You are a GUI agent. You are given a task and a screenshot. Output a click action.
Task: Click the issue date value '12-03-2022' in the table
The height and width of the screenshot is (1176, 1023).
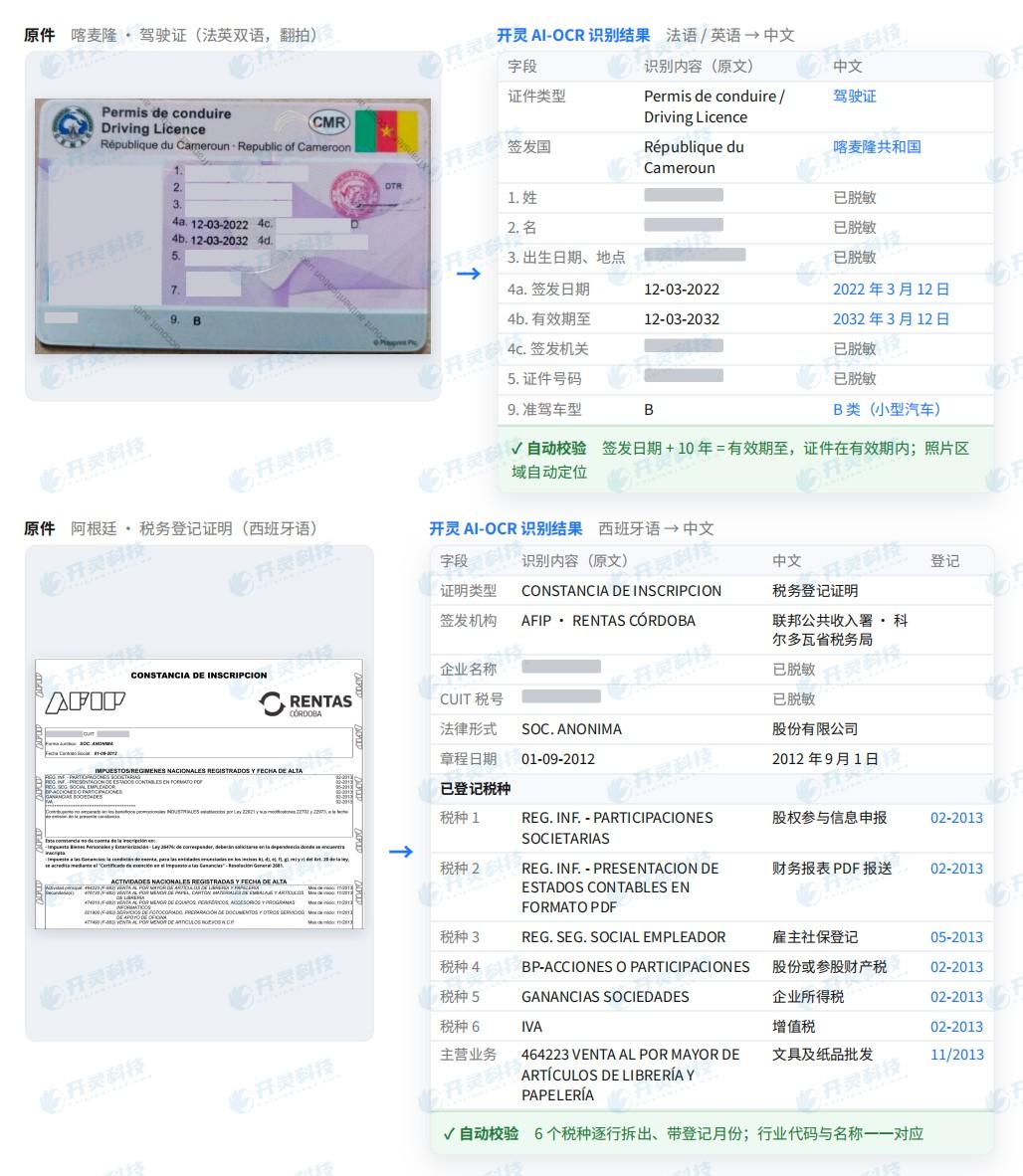click(682, 290)
